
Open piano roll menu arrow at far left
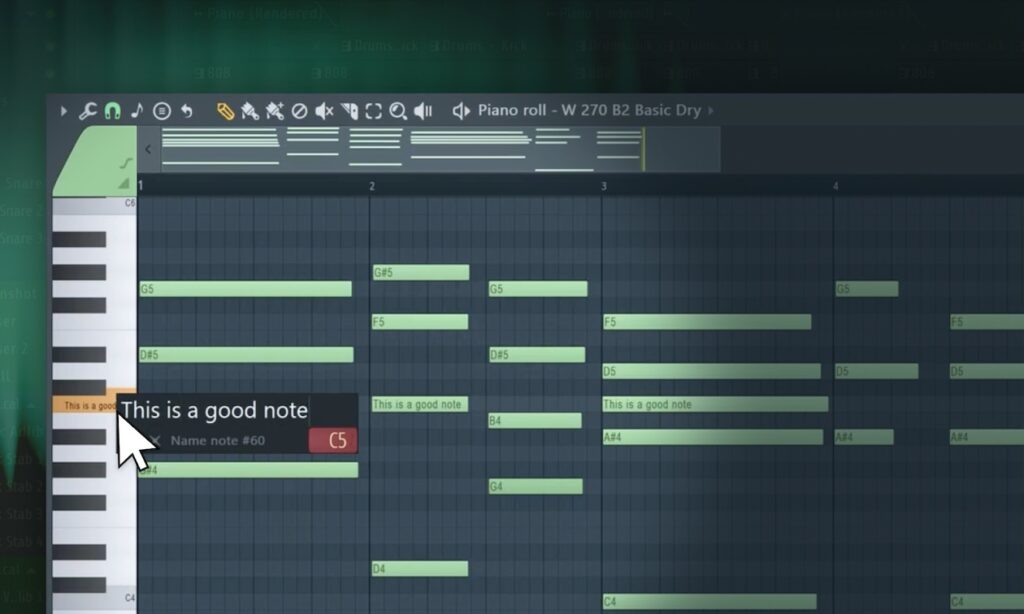[x=63, y=111]
